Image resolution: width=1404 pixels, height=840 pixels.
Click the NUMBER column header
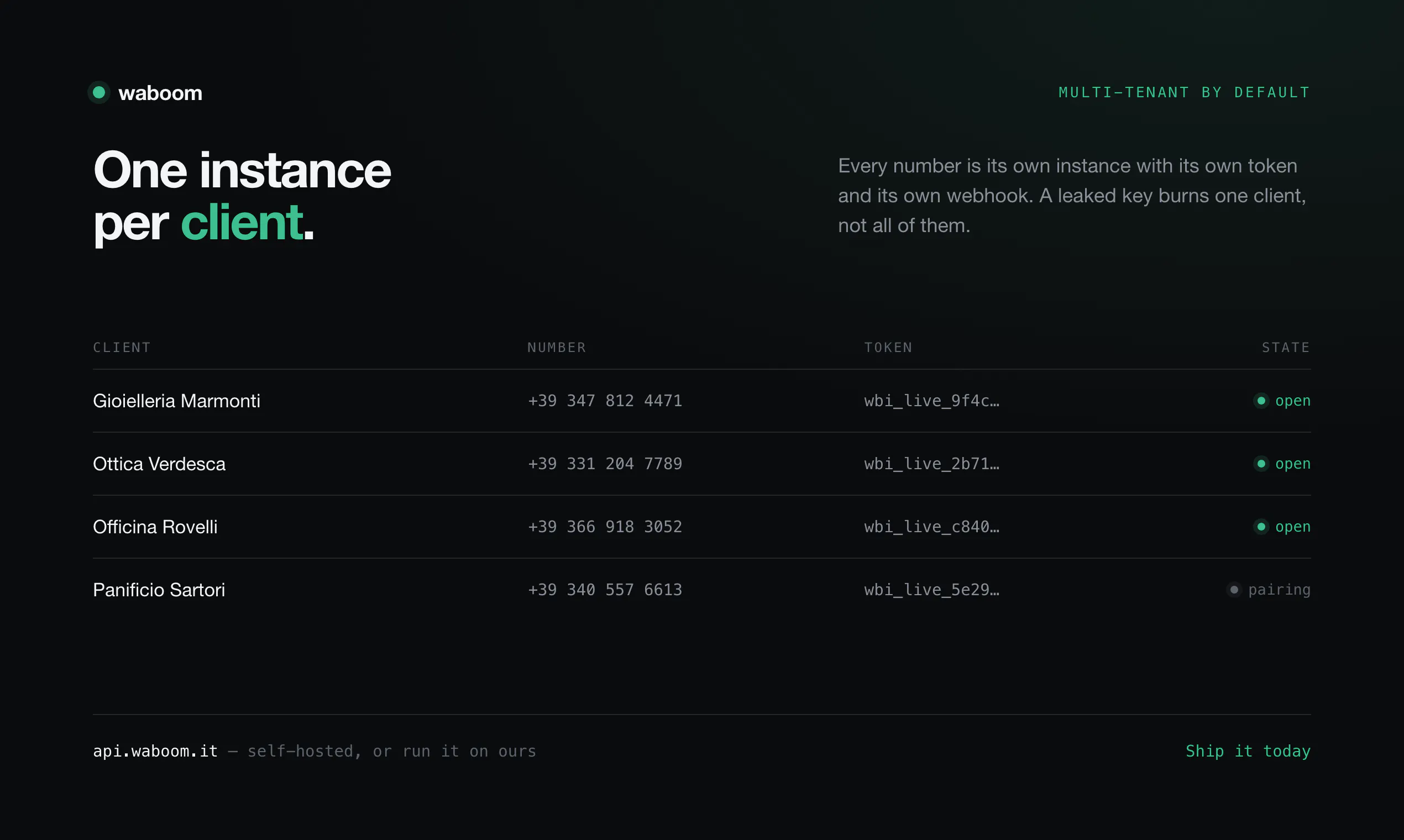coord(557,347)
